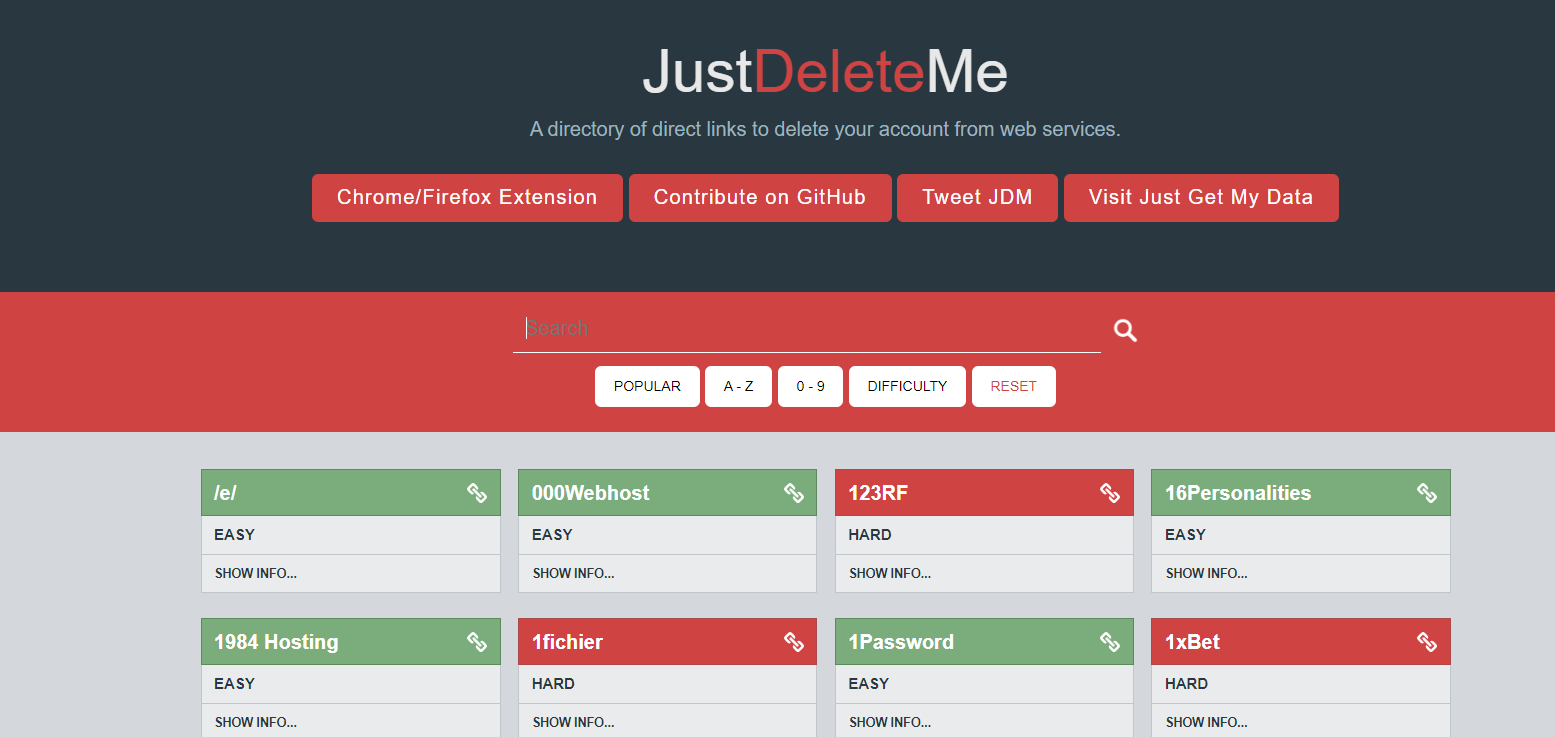The height and width of the screenshot is (737, 1555).
Task: Expand Show Info for 1Password
Action: (890, 722)
